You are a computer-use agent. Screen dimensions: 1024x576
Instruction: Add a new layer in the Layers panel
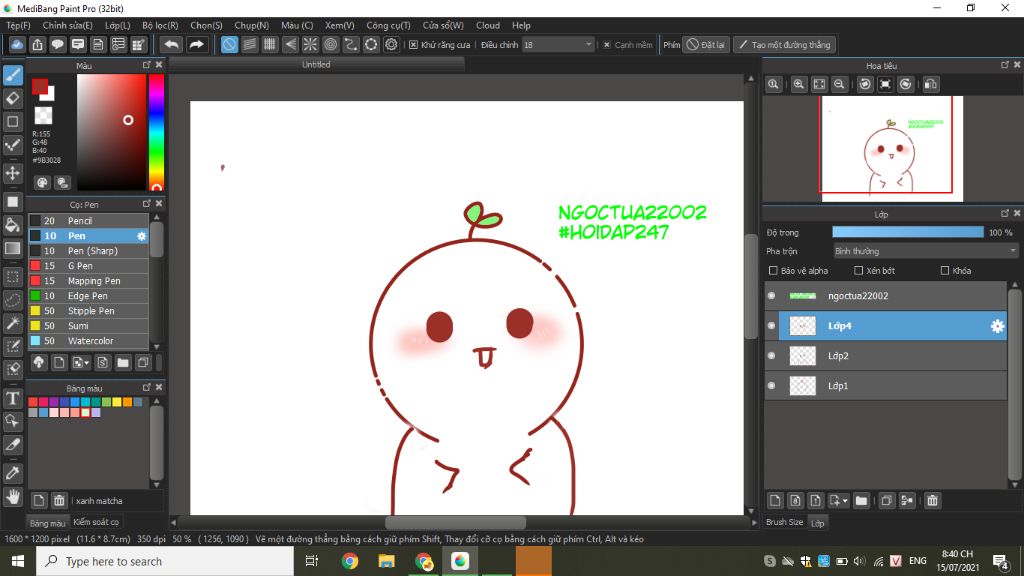775,501
